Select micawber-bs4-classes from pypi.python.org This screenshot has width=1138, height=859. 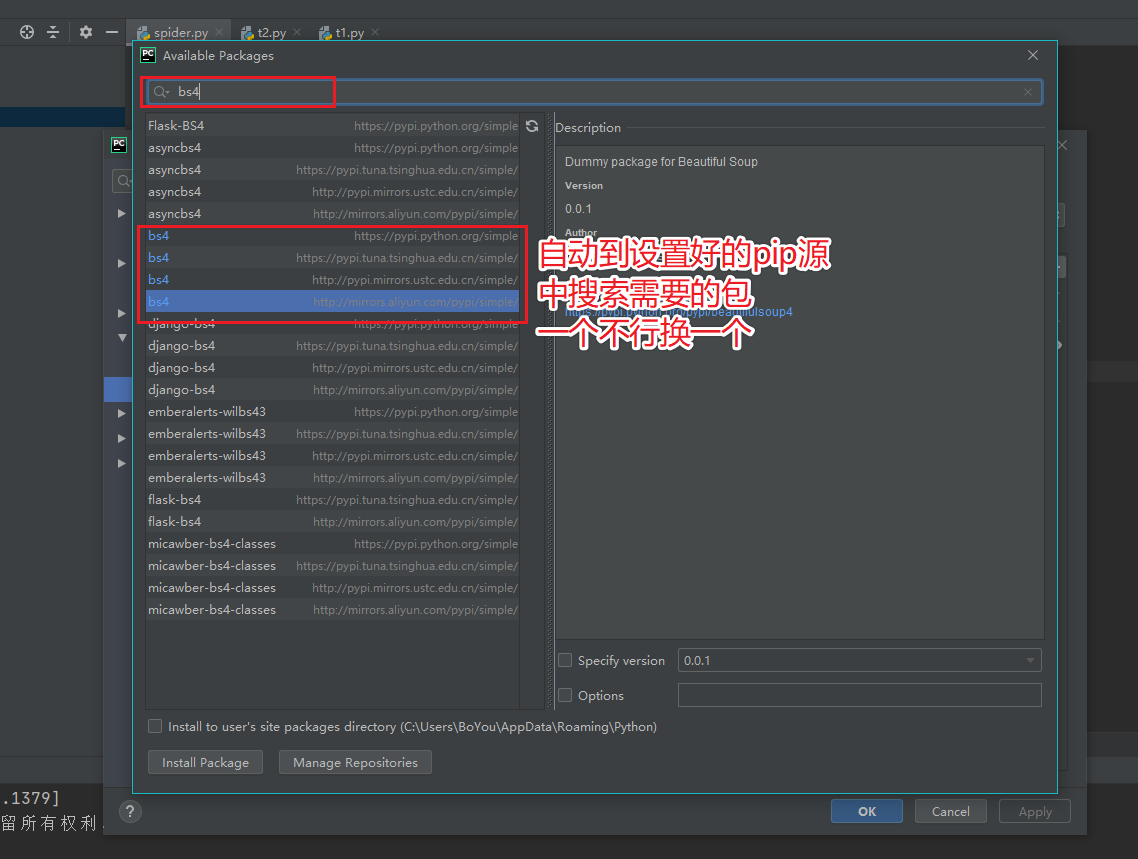coord(332,543)
